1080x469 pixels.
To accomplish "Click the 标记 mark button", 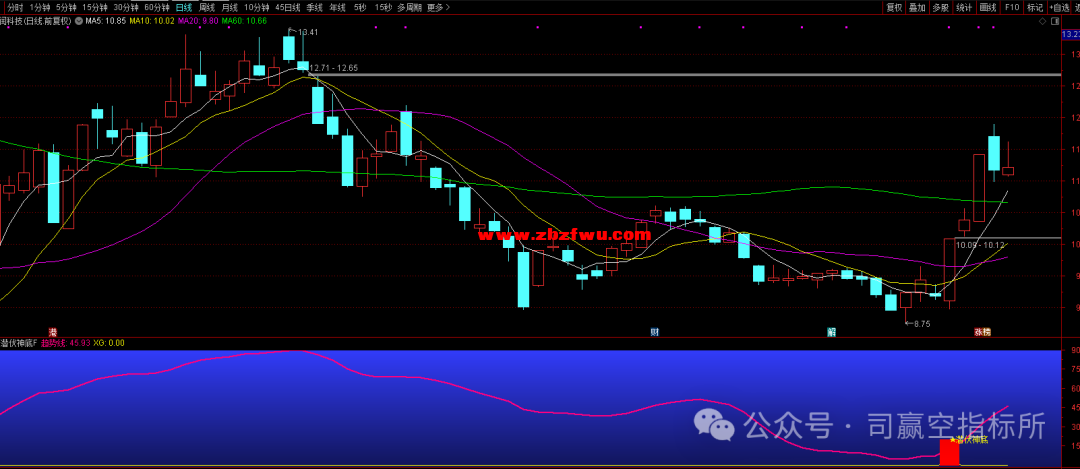I will point(1035,8).
